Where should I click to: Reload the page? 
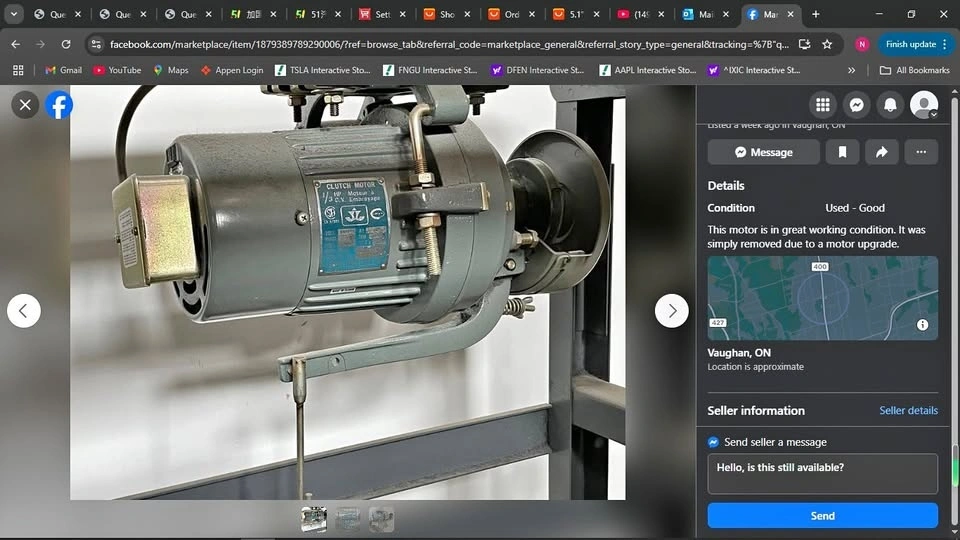(x=66, y=44)
